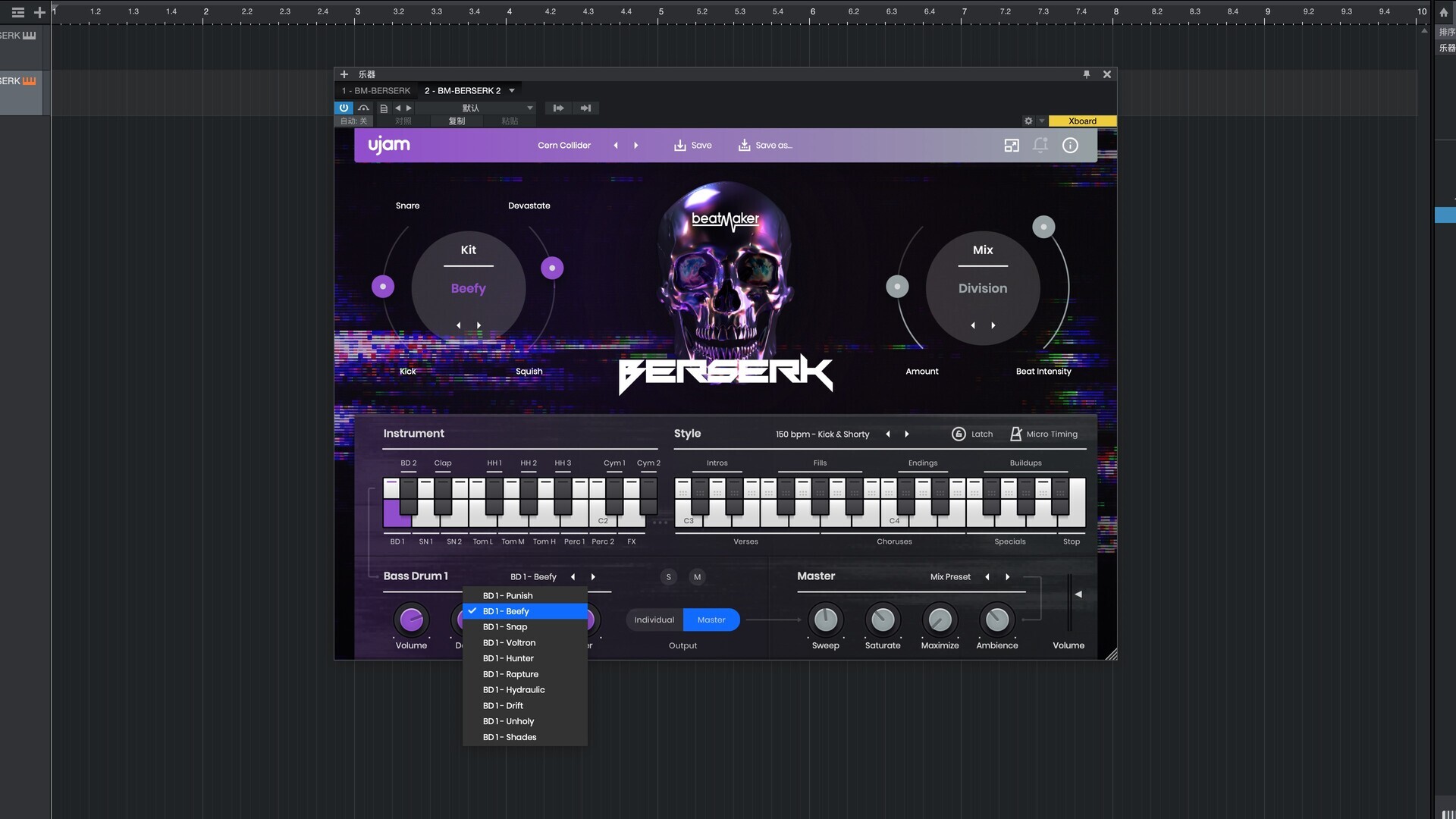
Task: Open the info icon in ujam header
Action: pos(1070,145)
